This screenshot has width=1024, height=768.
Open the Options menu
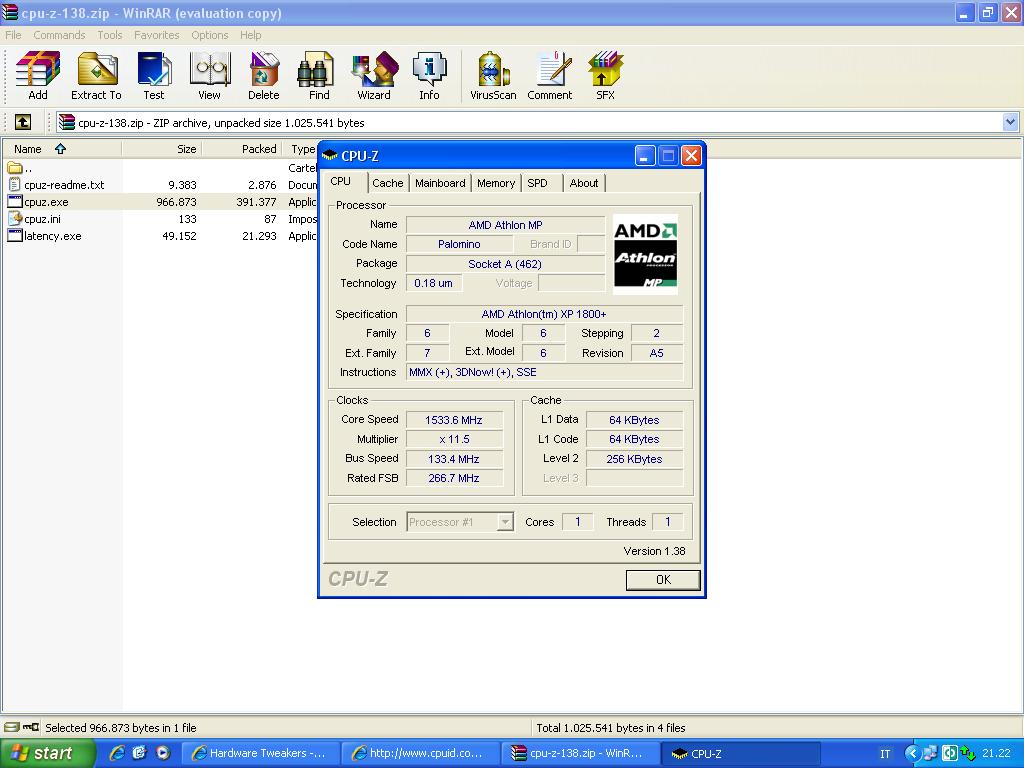pyautogui.click(x=210, y=35)
